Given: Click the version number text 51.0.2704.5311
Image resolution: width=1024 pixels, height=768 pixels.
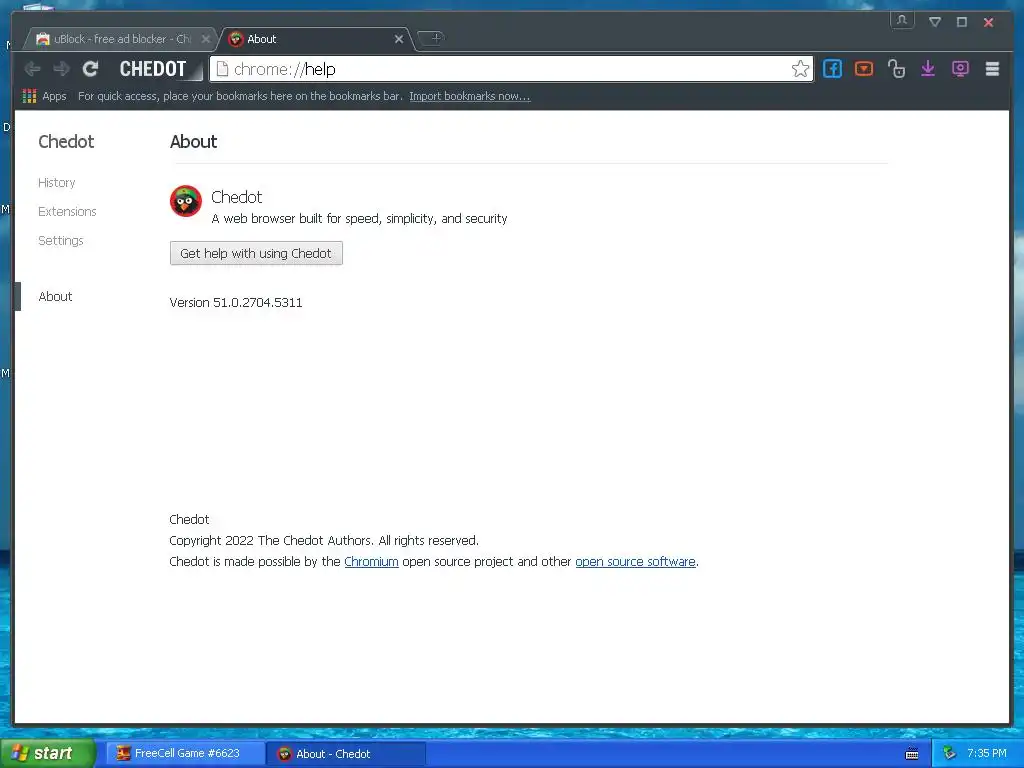Looking at the screenshot, I should pos(257,302).
